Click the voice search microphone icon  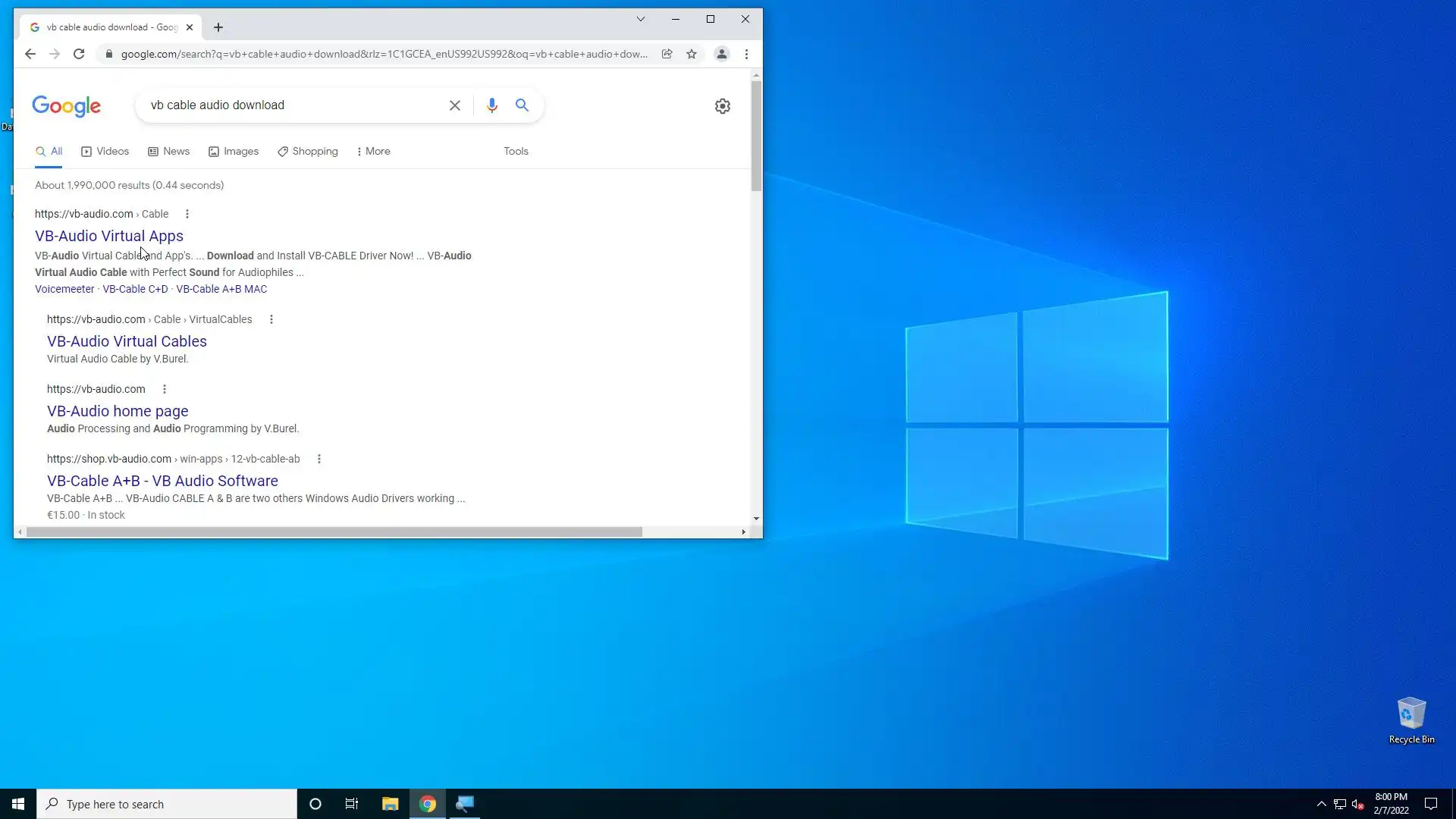(491, 105)
